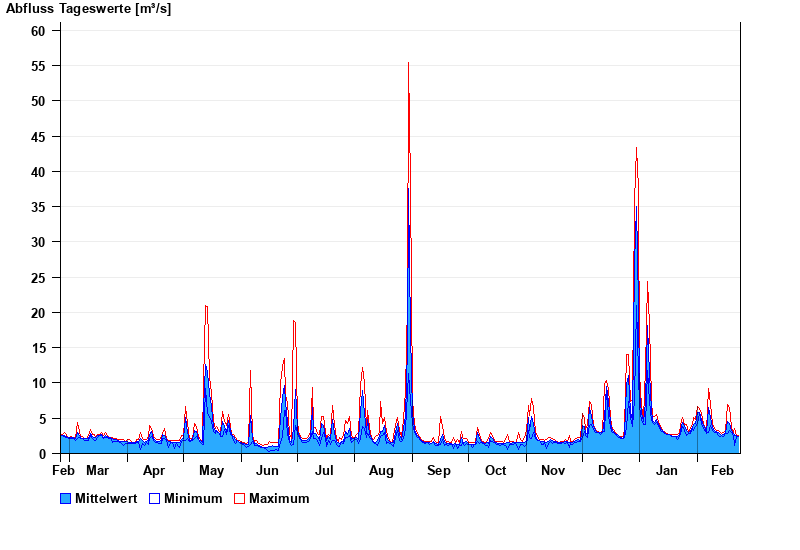Image resolution: width=800 pixels, height=550 pixels.
Task: Click the 30 value on the y-axis
Action: (38, 242)
